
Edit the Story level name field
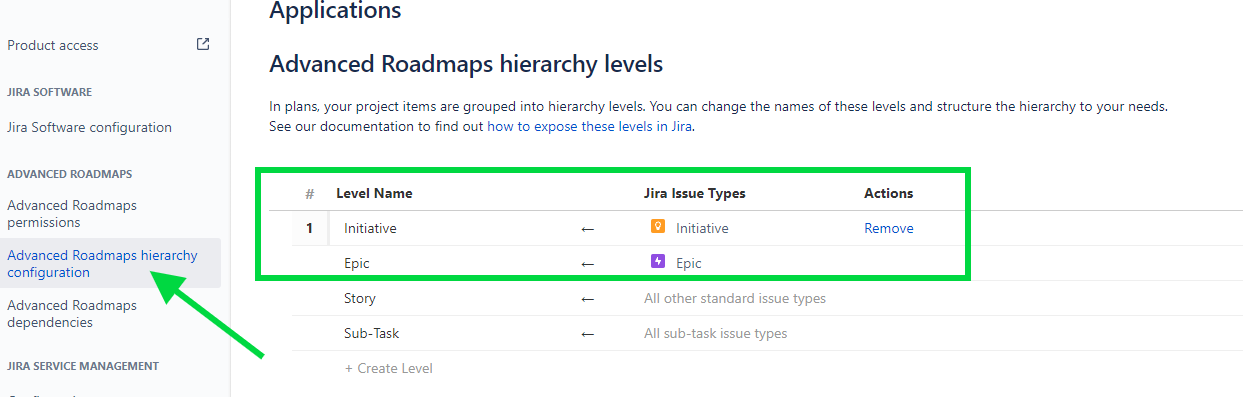pyautogui.click(x=448, y=298)
